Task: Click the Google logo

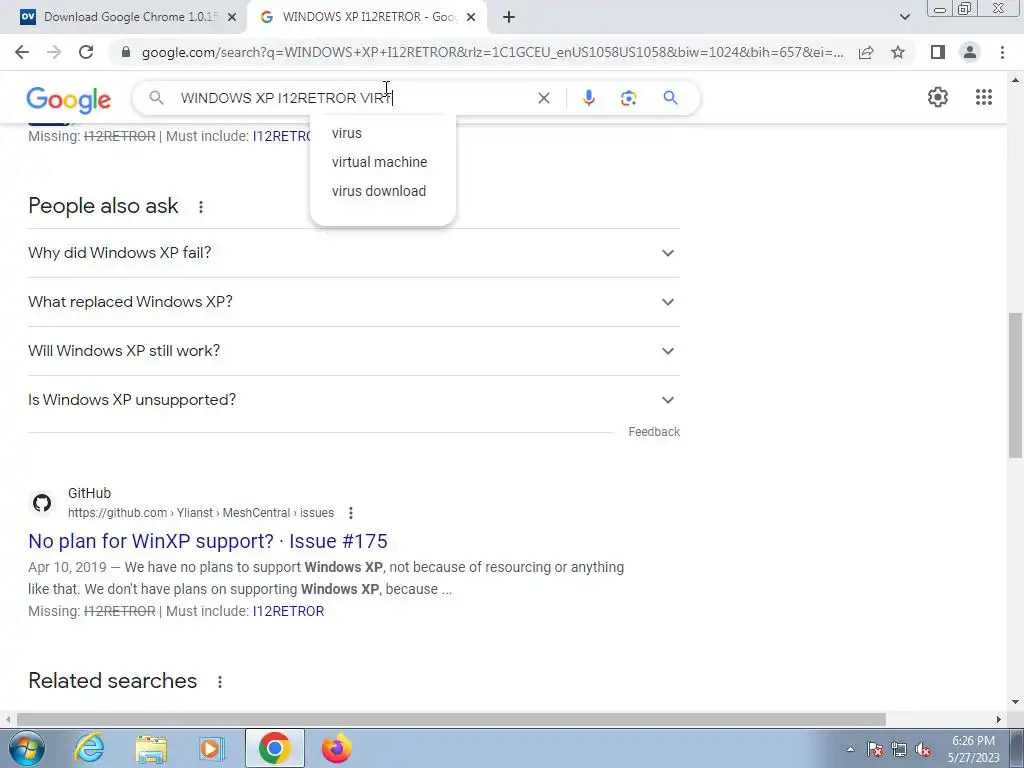Action: point(69,99)
